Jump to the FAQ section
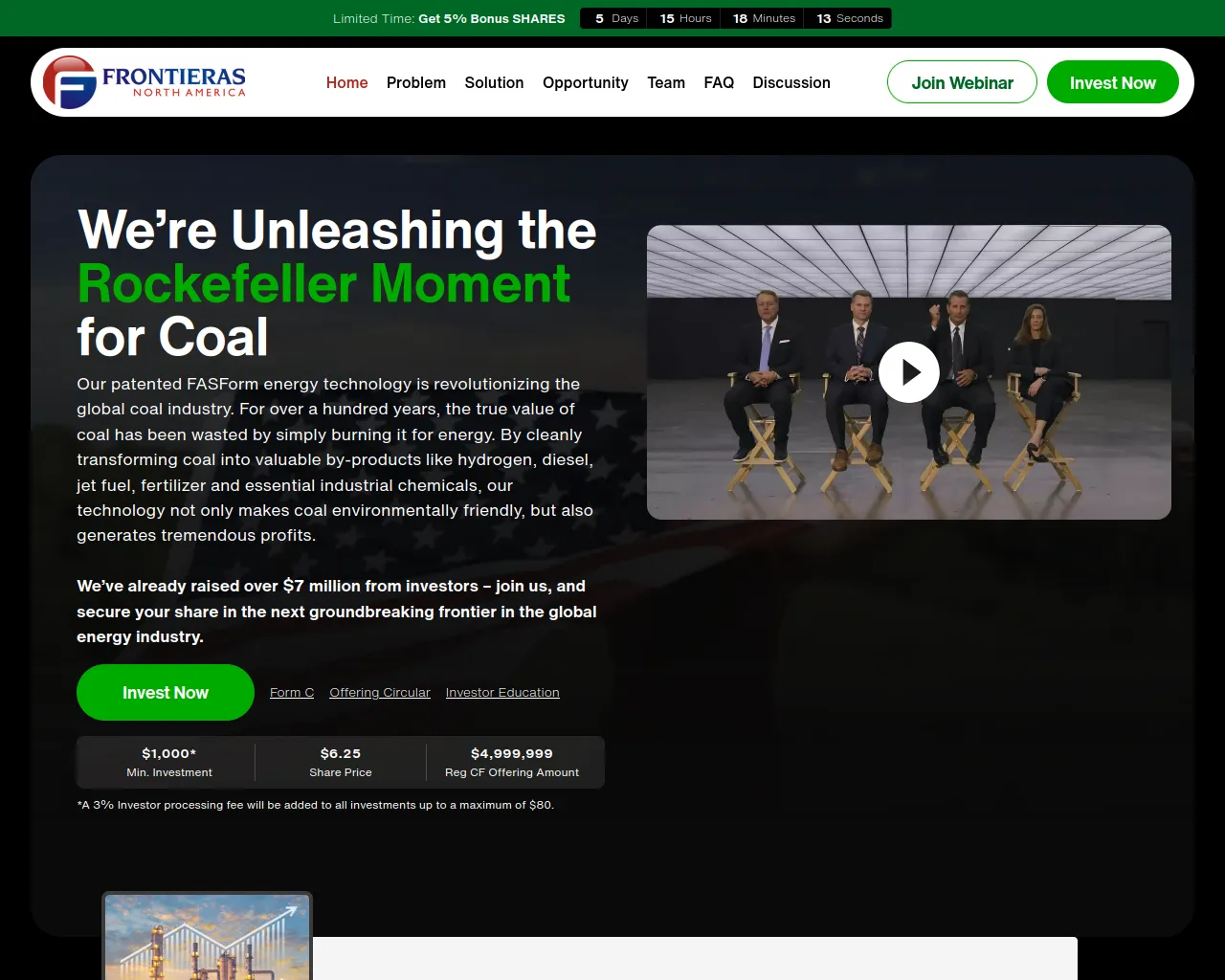The image size is (1225, 980). [x=719, y=82]
